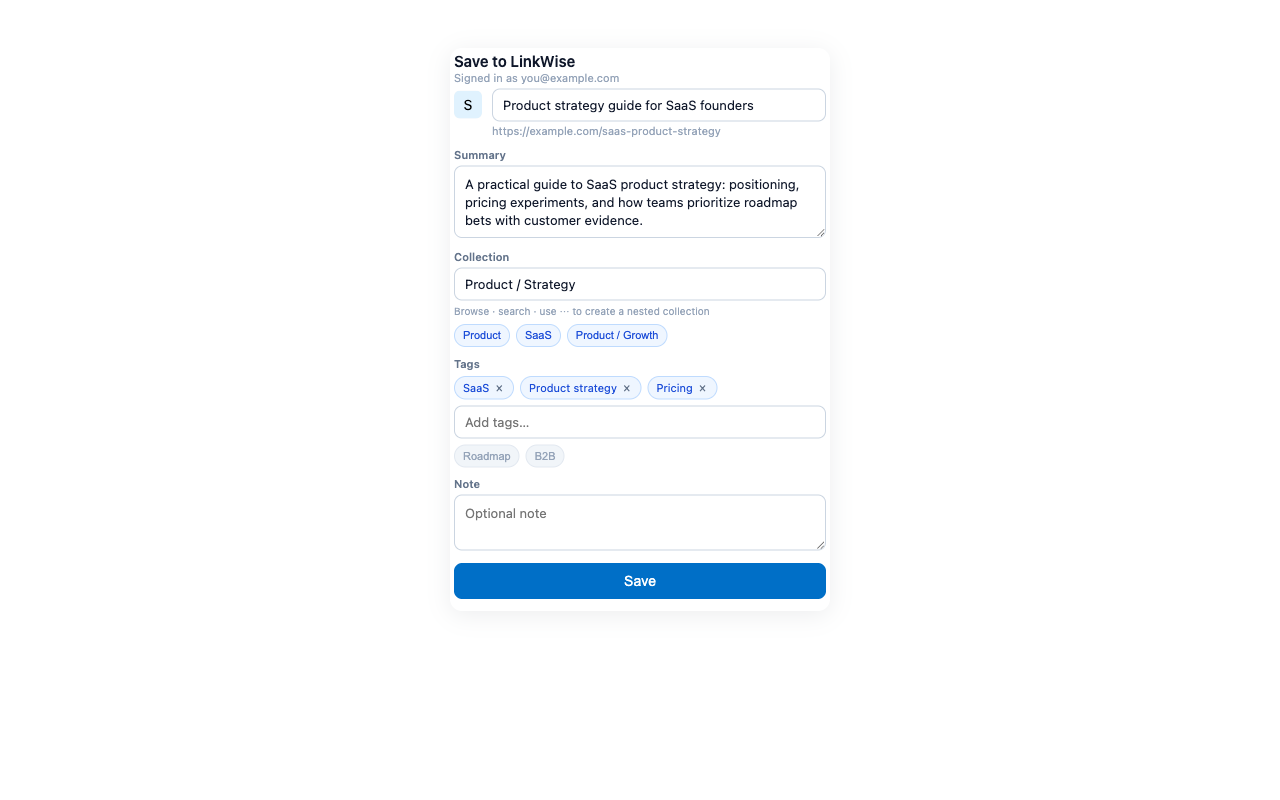Remove the Pricing tag via its x
This screenshot has height=800, width=1280.
(702, 389)
